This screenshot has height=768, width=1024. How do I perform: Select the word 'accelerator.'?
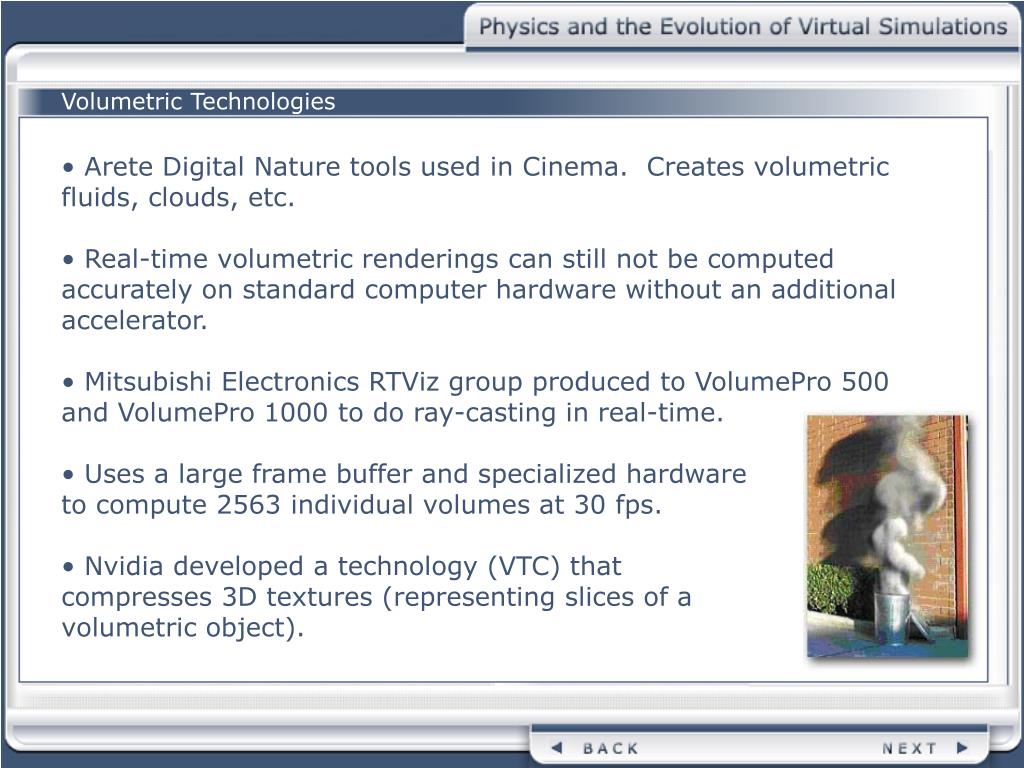pyautogui.click(x=134, y=321)
